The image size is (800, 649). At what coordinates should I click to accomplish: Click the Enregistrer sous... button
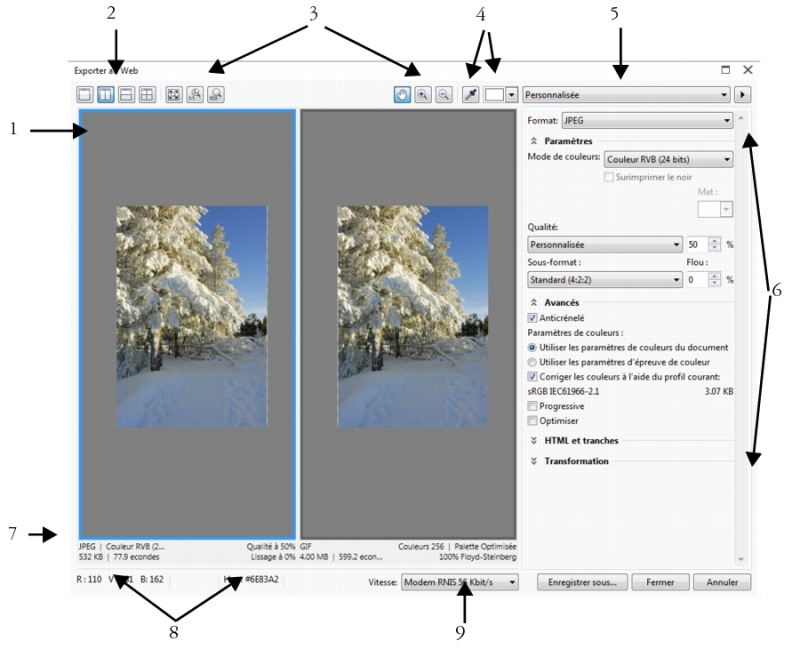pos(582,581)
